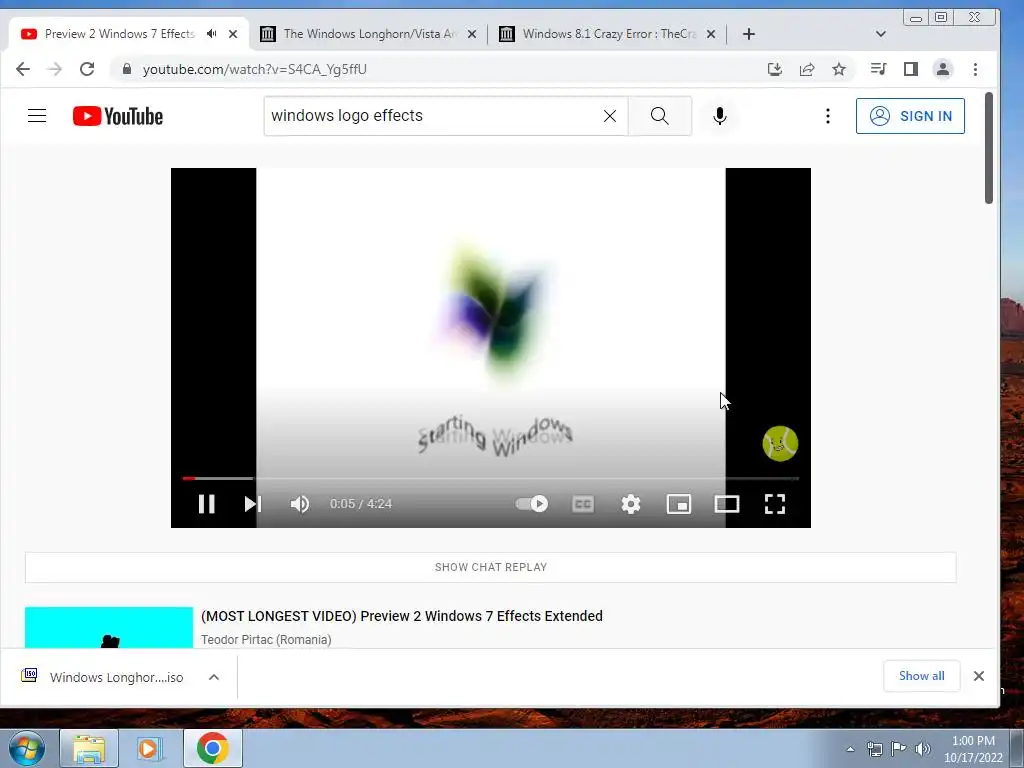Screen dimensions: 1024x768
Task: Open the system volume tray icon
Action: coord(923,749)
